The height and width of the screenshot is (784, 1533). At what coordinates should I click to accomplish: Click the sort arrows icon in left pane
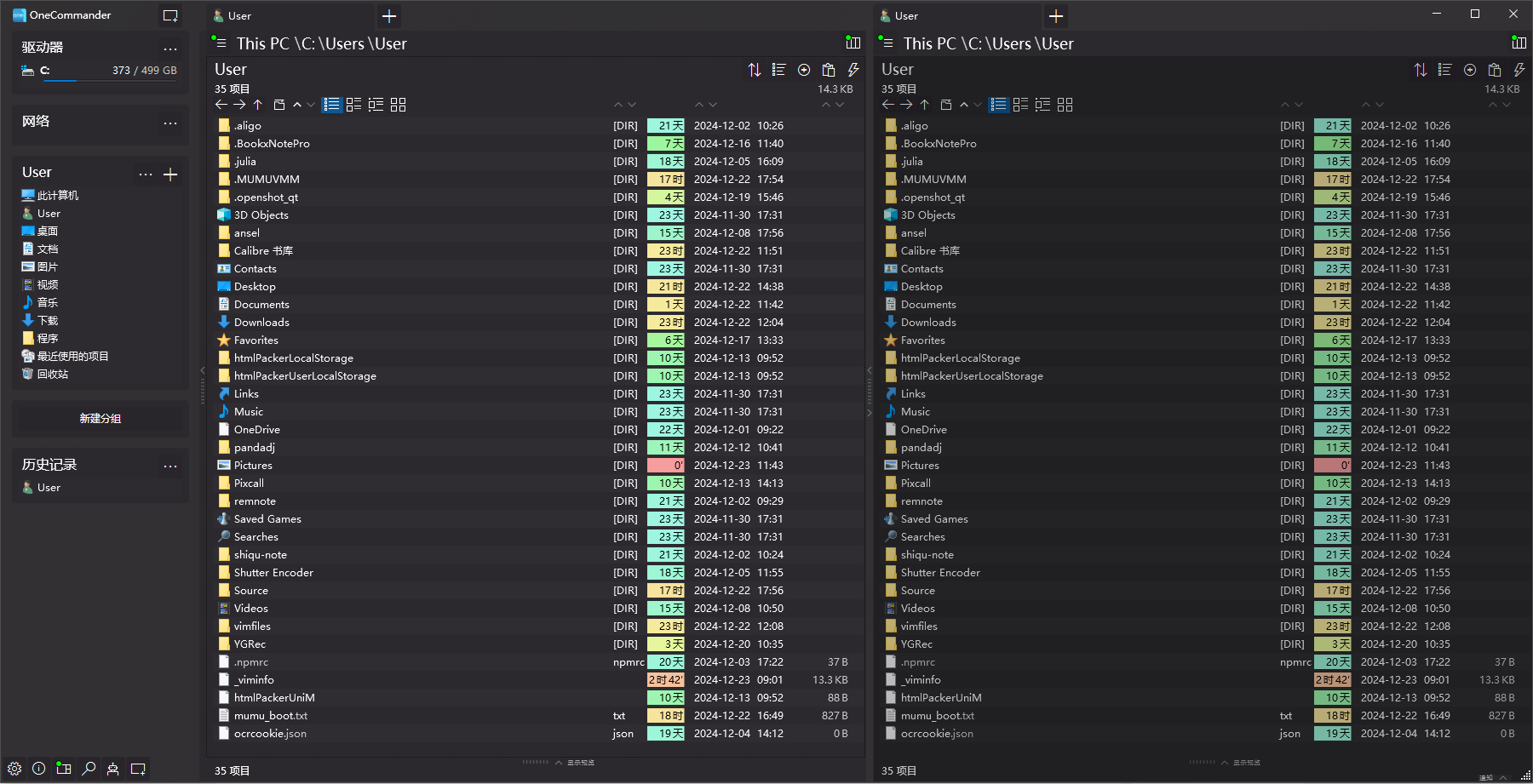click(755, 70)
